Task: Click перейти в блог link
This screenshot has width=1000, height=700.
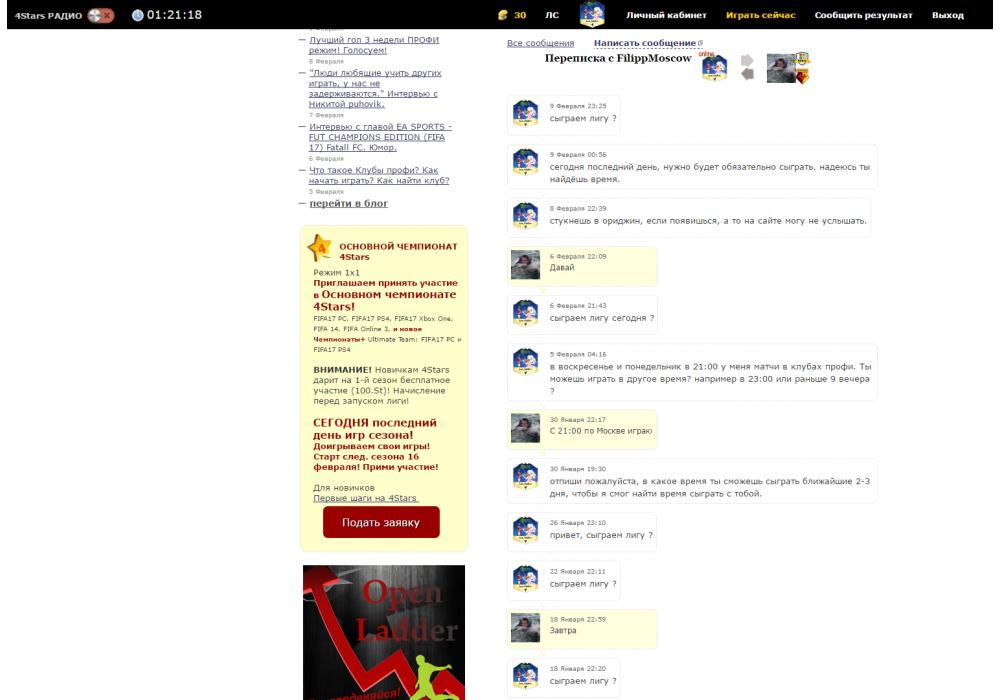Action: click(x=348, y=203)
